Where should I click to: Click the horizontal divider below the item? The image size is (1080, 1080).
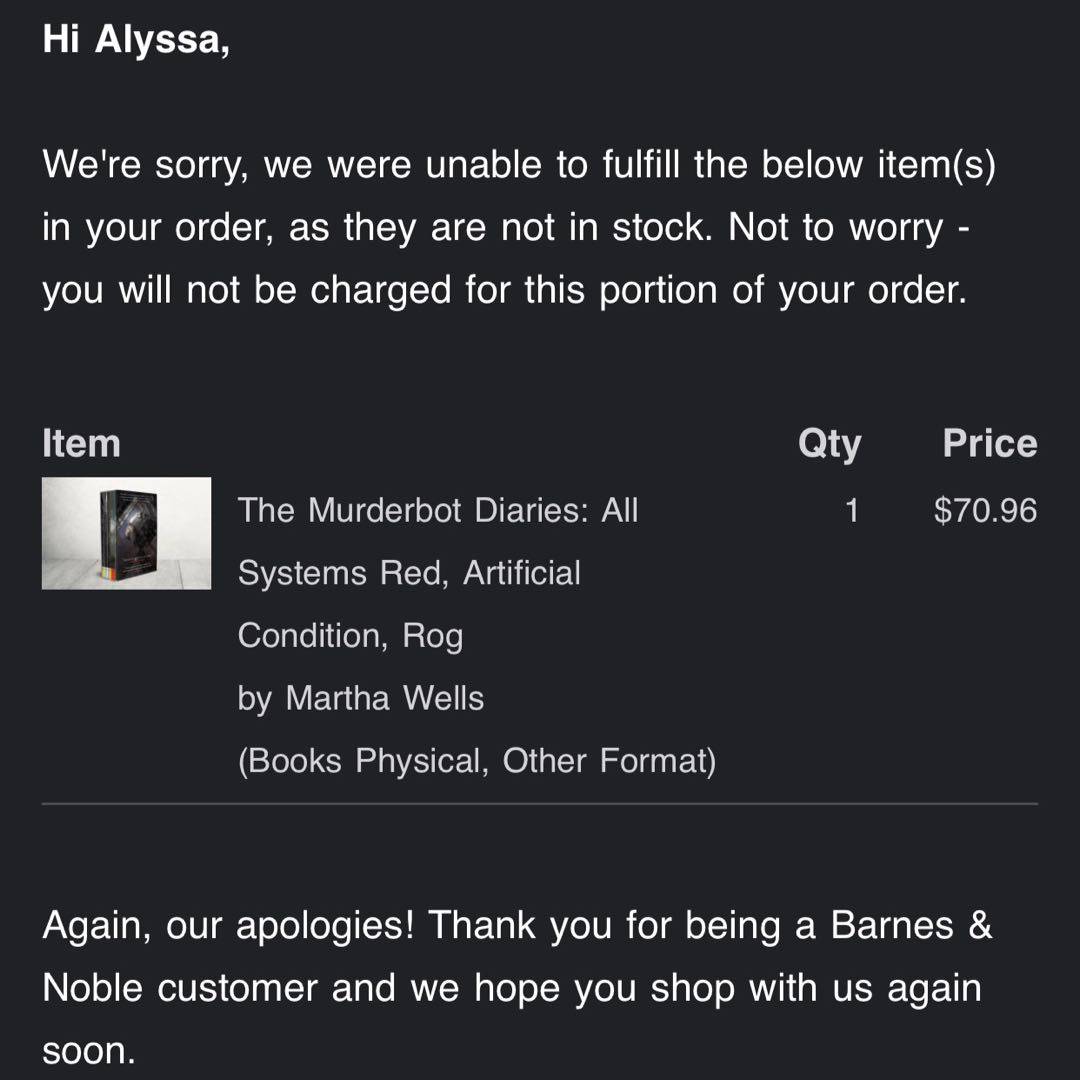(x=540, y=803)
